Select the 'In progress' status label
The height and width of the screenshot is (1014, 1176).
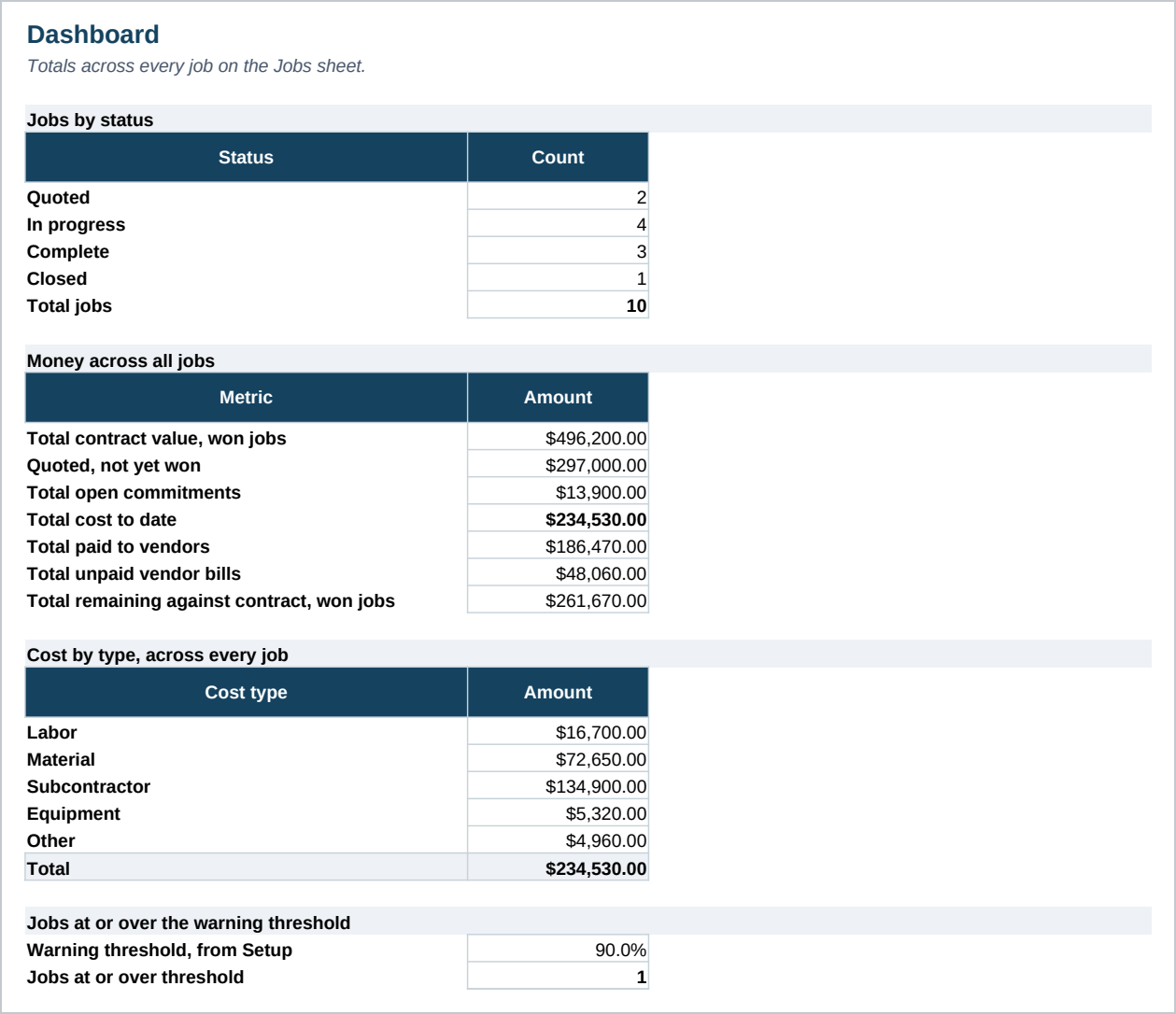coord(76,224)
